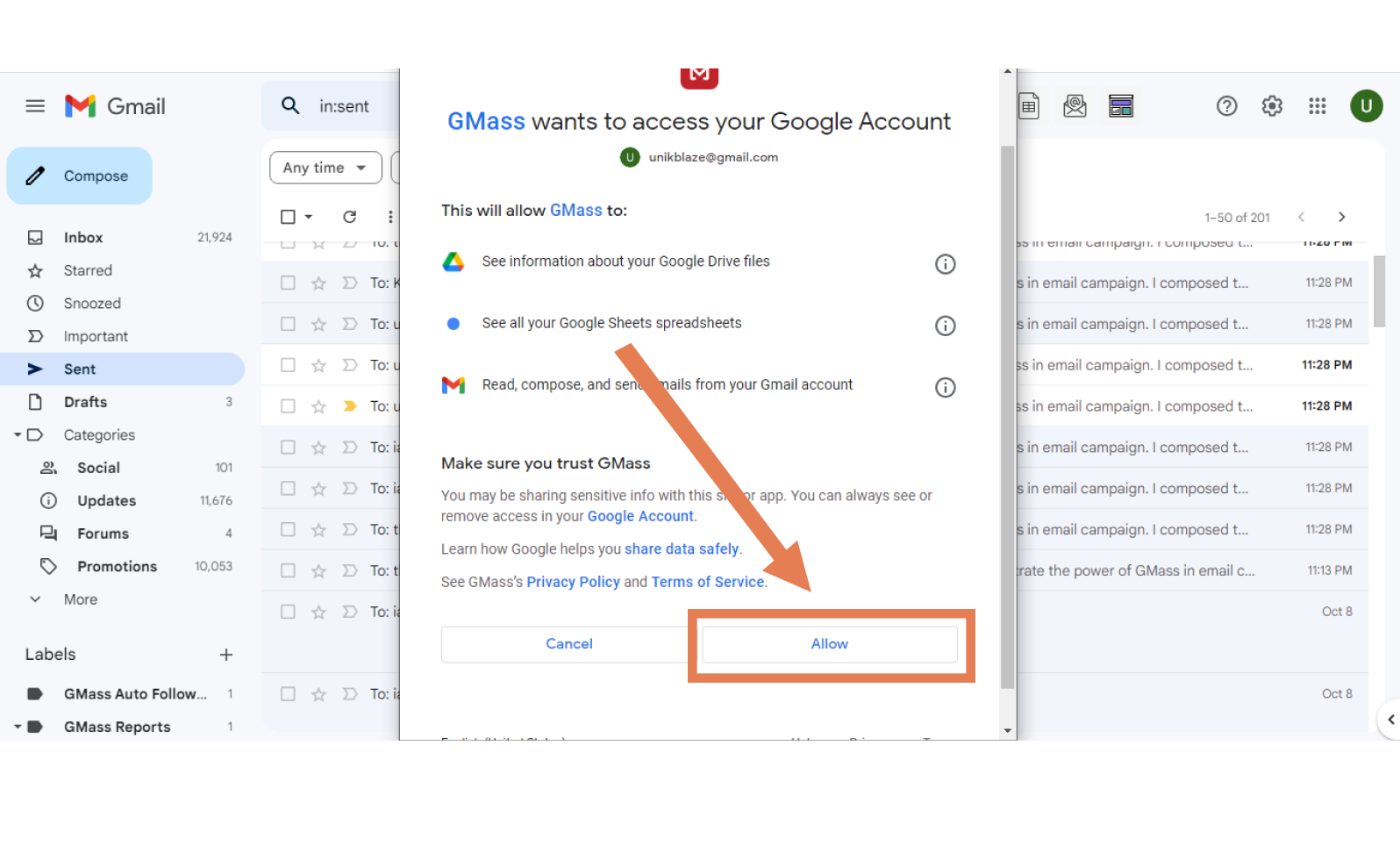
Task: Click the Compose button
Action: [x=80, y=176]
